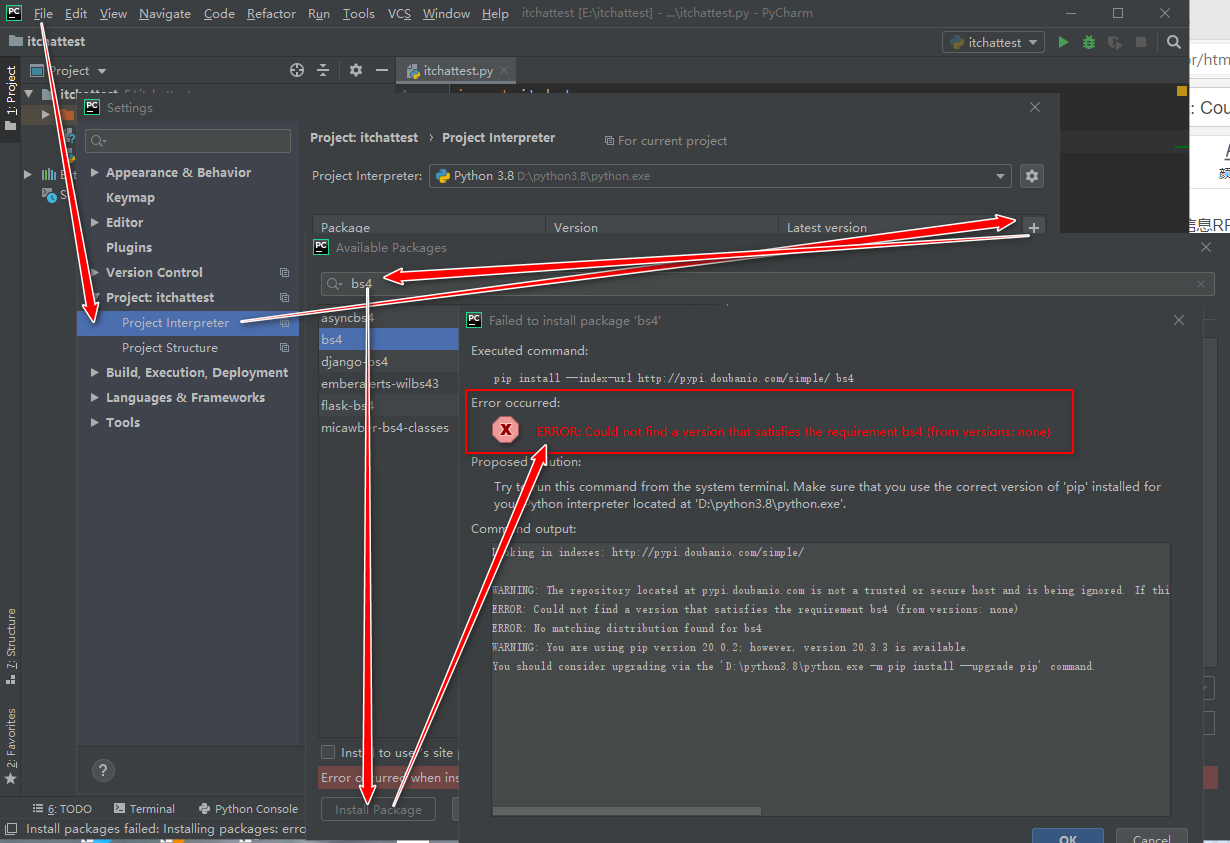The image size is (1230, 843).
Task: Open the 1: Project side tool window
Action: (x=11, y=98)
